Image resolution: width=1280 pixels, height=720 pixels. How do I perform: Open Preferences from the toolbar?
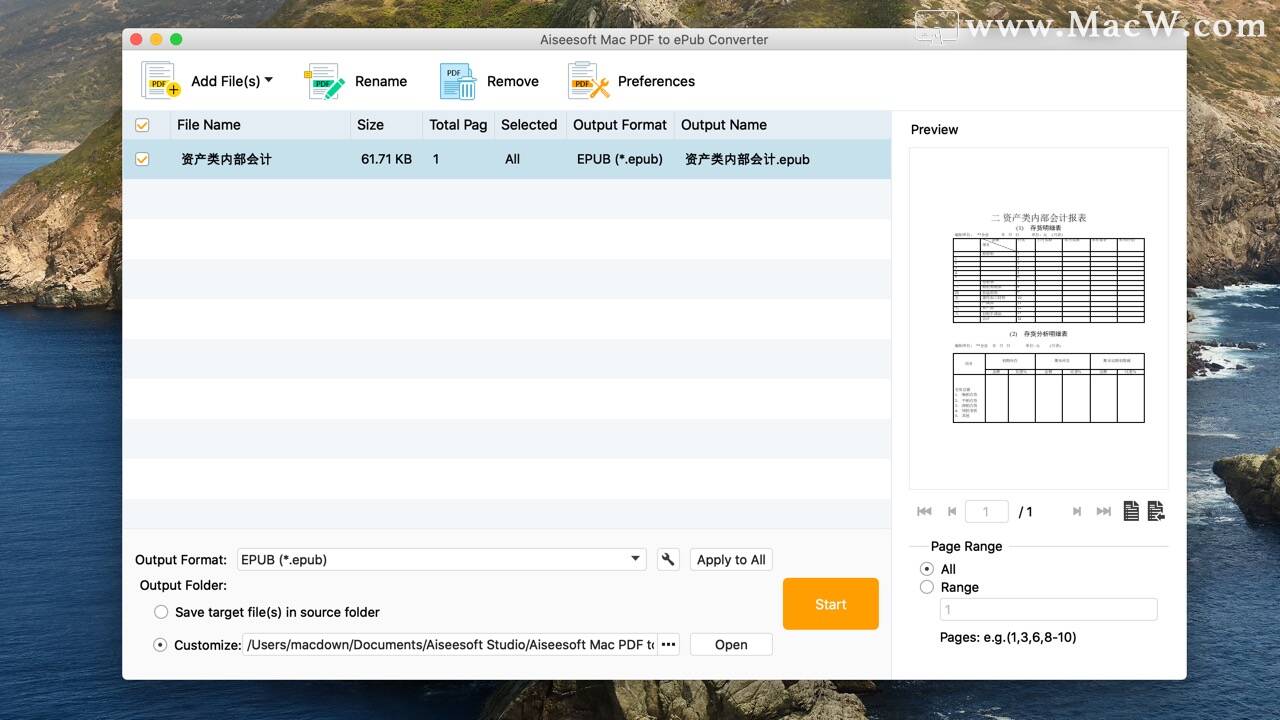pyautogui.click(x=632, y=81)
